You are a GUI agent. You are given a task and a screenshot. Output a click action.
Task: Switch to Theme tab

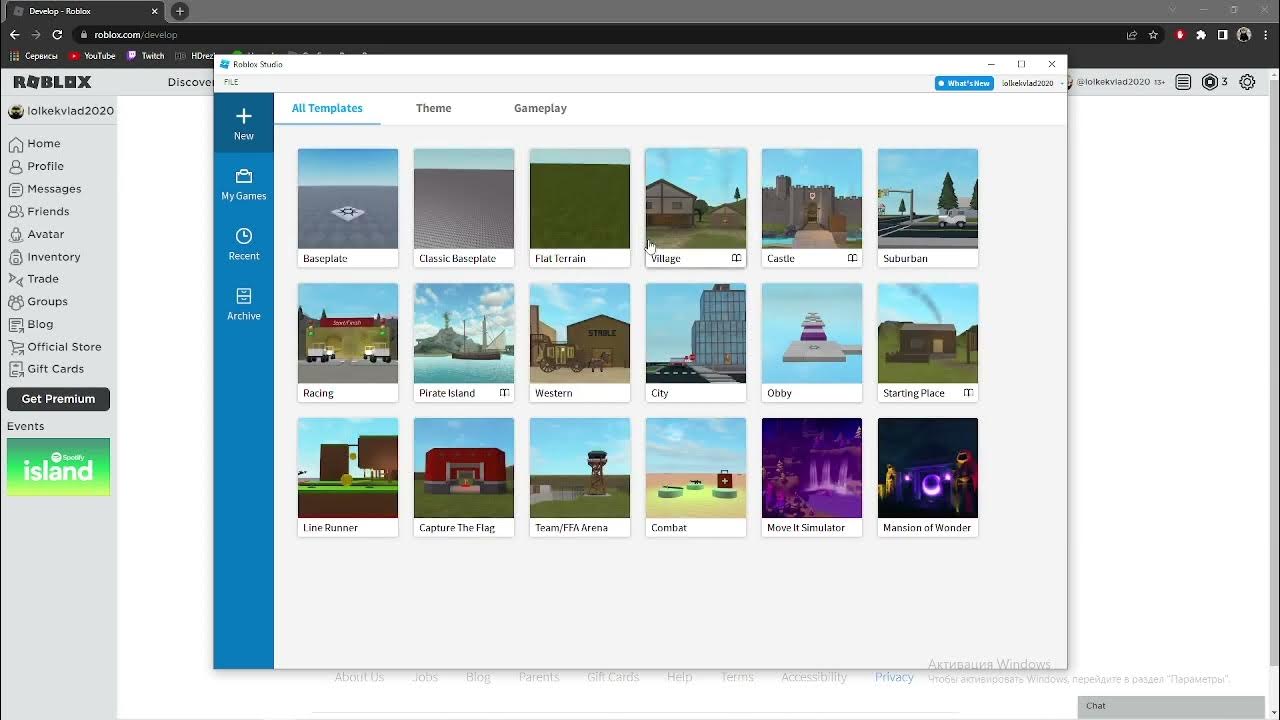(433, 108)
